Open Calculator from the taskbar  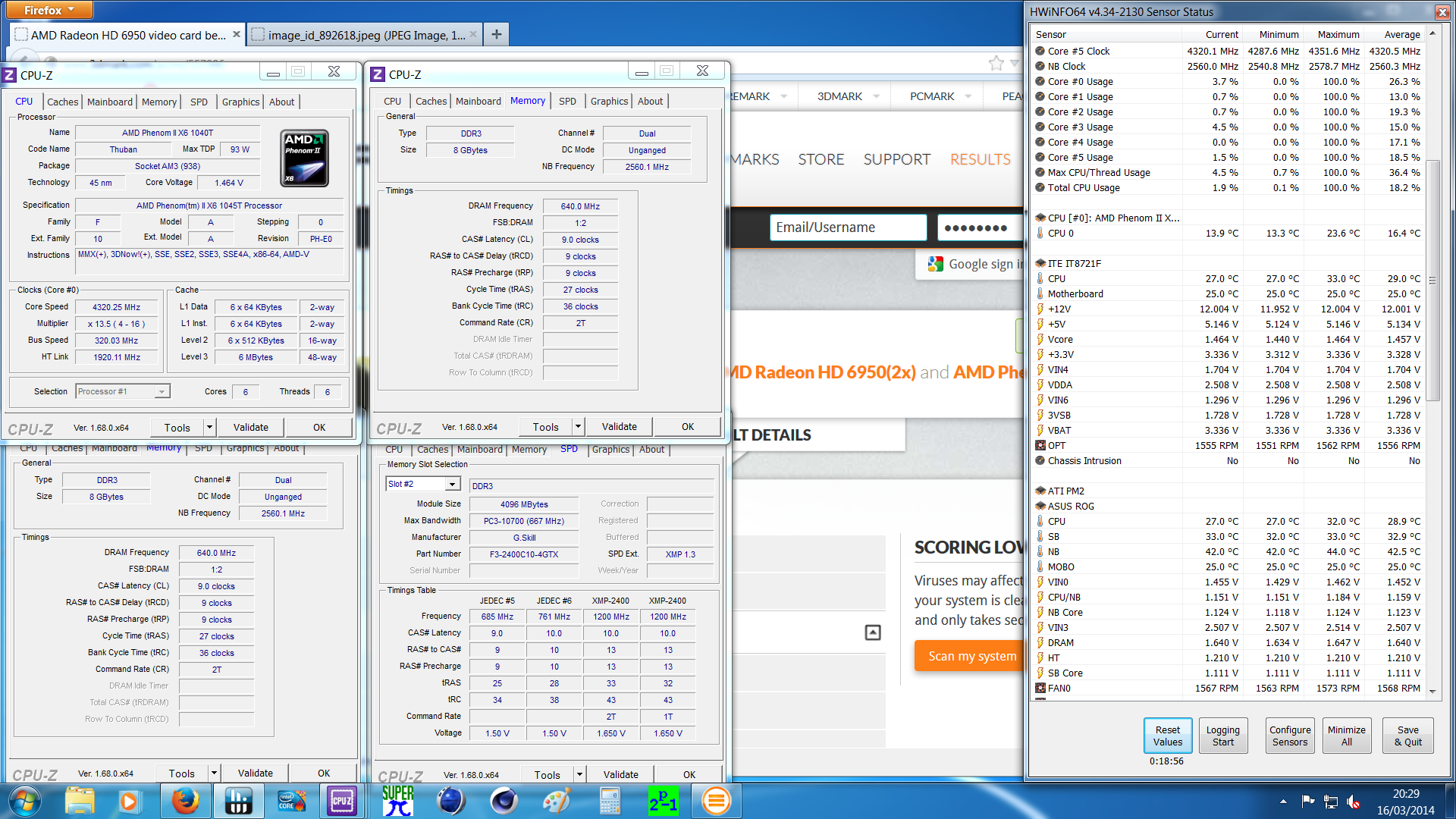click(x=610, y=800)
